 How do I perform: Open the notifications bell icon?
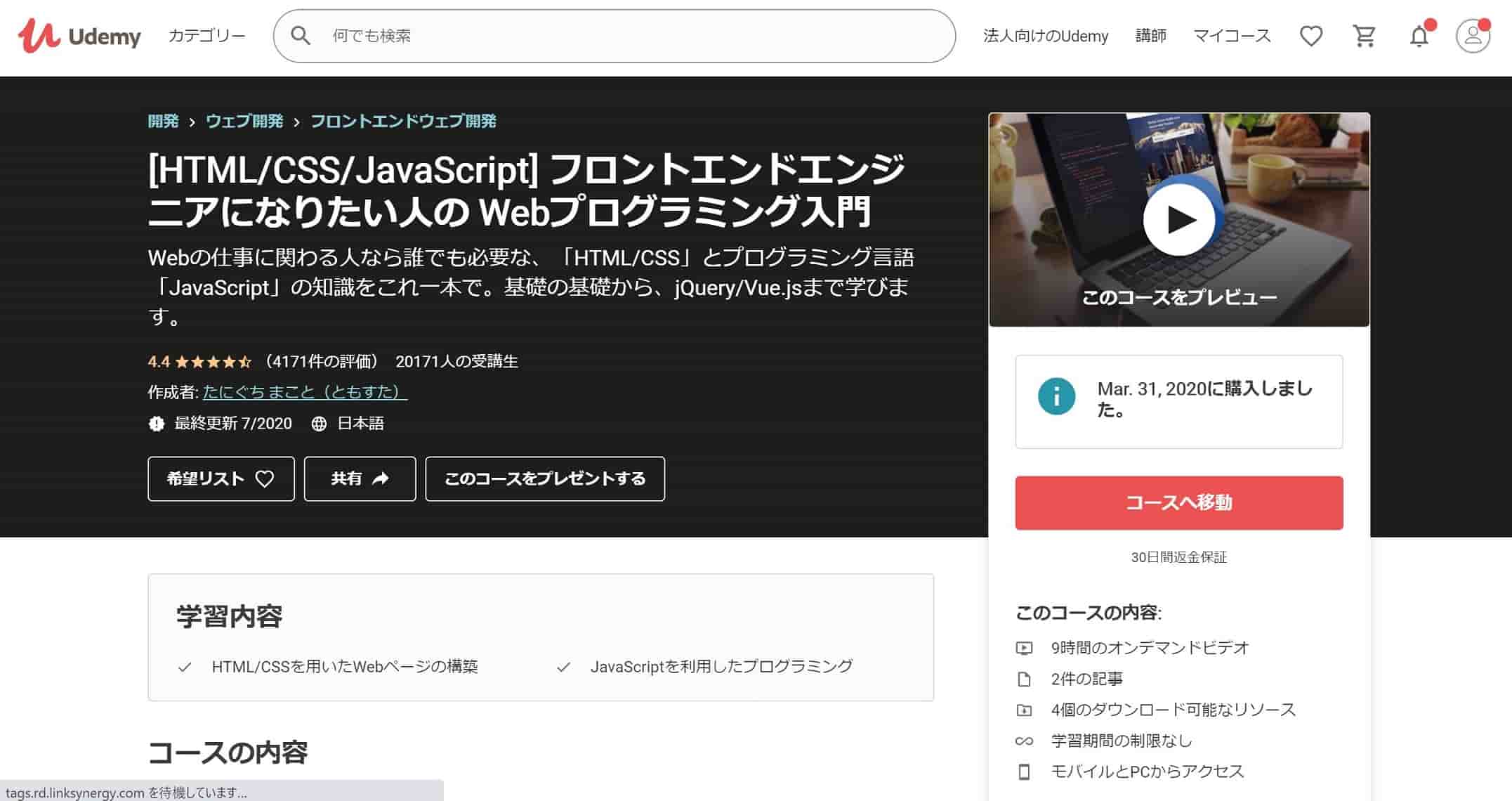pos(1419,35)
